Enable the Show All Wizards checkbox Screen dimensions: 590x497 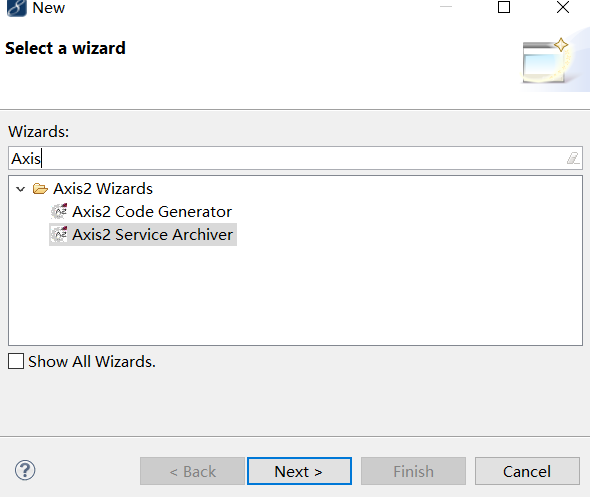tap(16, 361)
